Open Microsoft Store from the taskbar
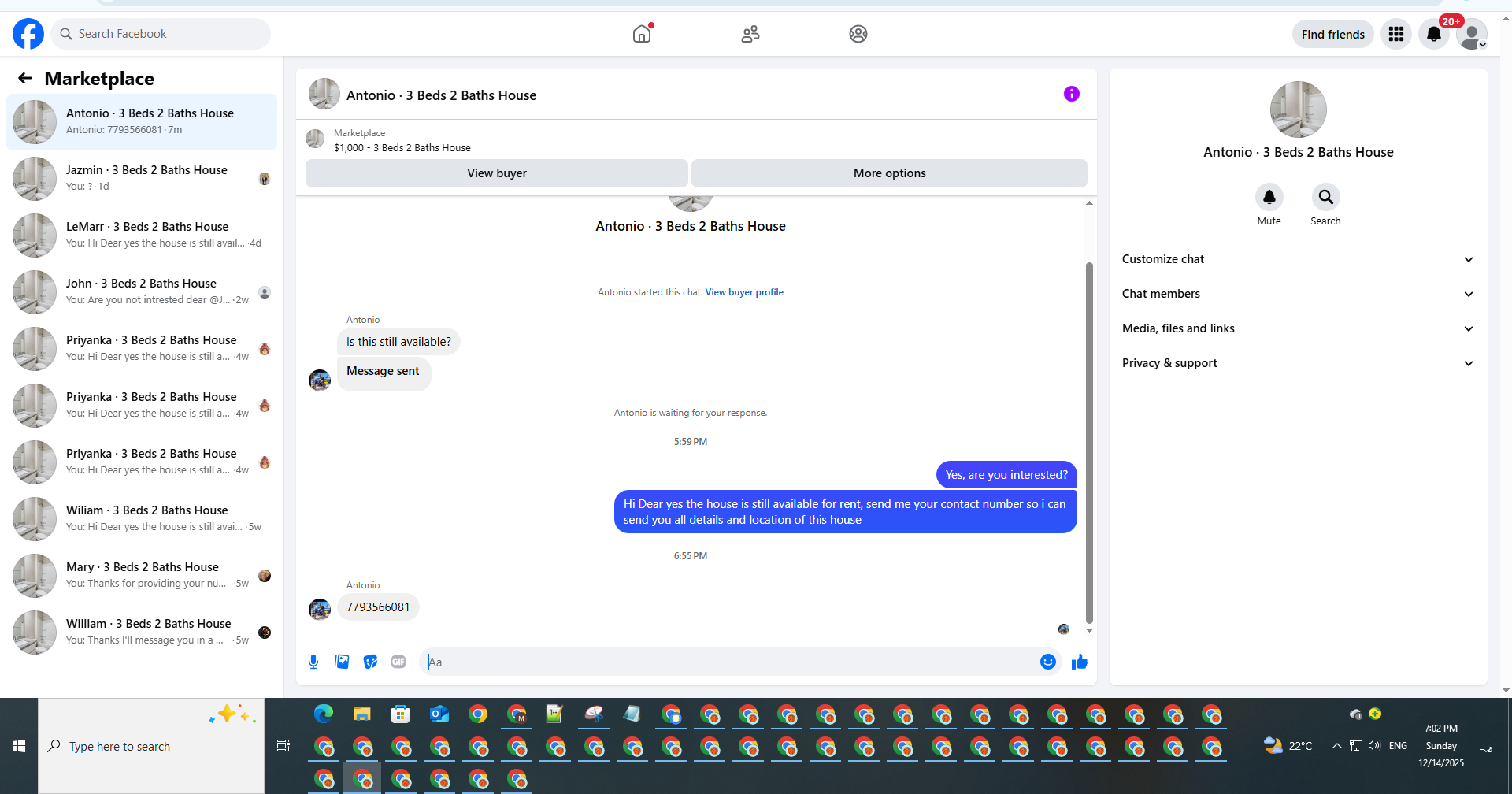This screenshot has width=1512, height=794. [401, 714]
